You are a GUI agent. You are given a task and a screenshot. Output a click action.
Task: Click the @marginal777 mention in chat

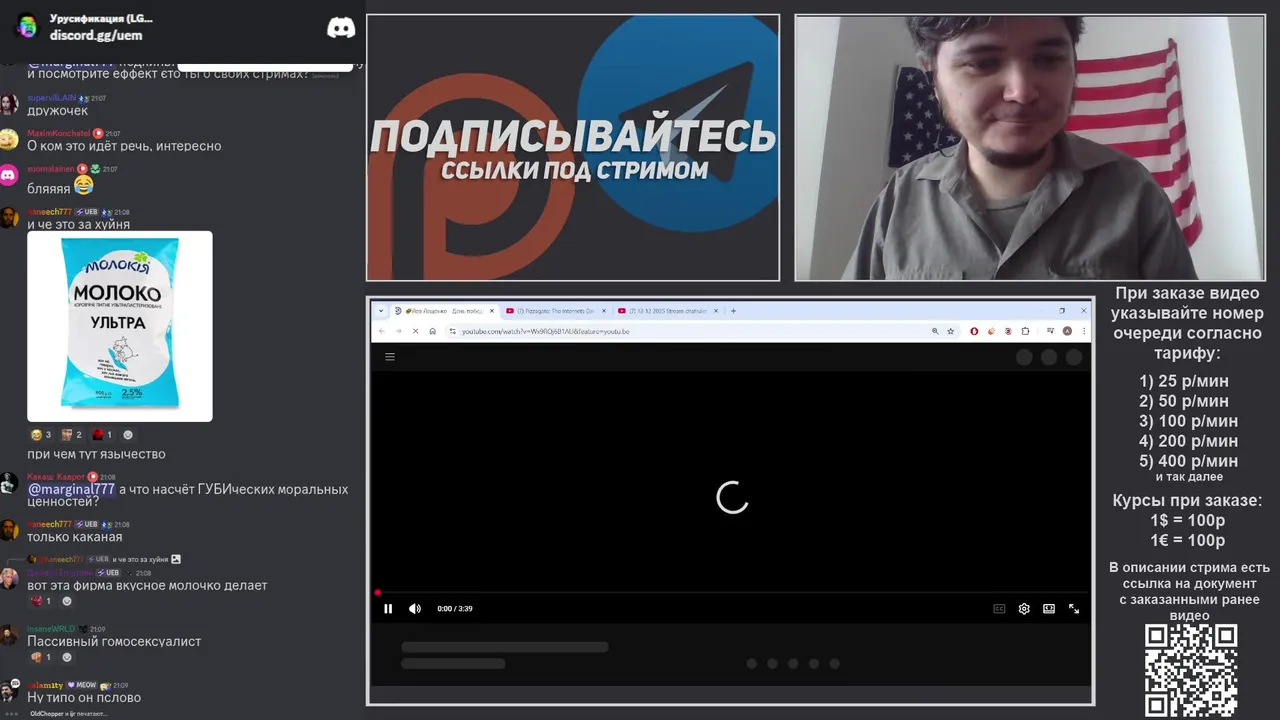[x=71, y=489]
